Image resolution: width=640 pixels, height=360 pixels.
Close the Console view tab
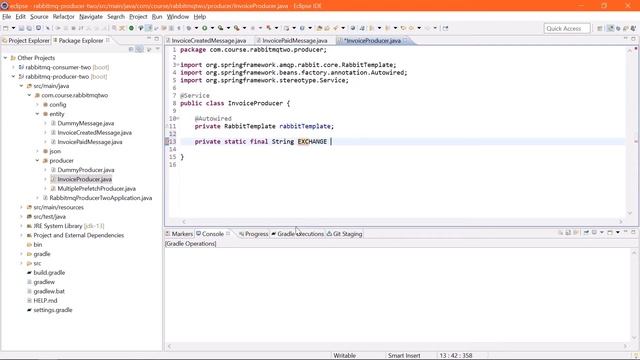point(228,233)
